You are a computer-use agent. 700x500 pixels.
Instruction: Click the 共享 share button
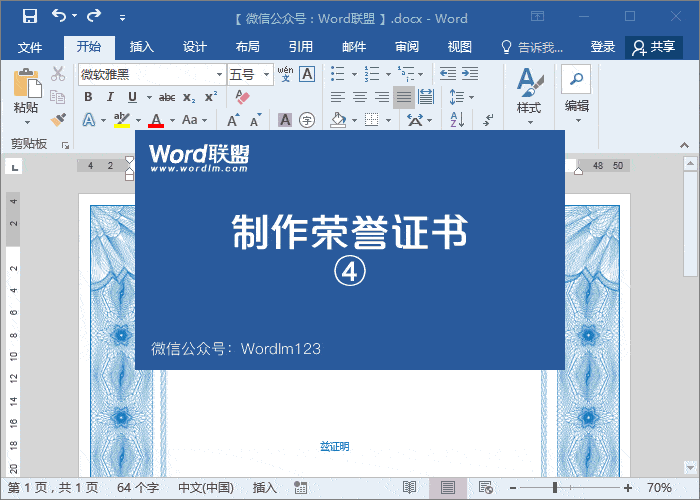[x=654, y=47]
